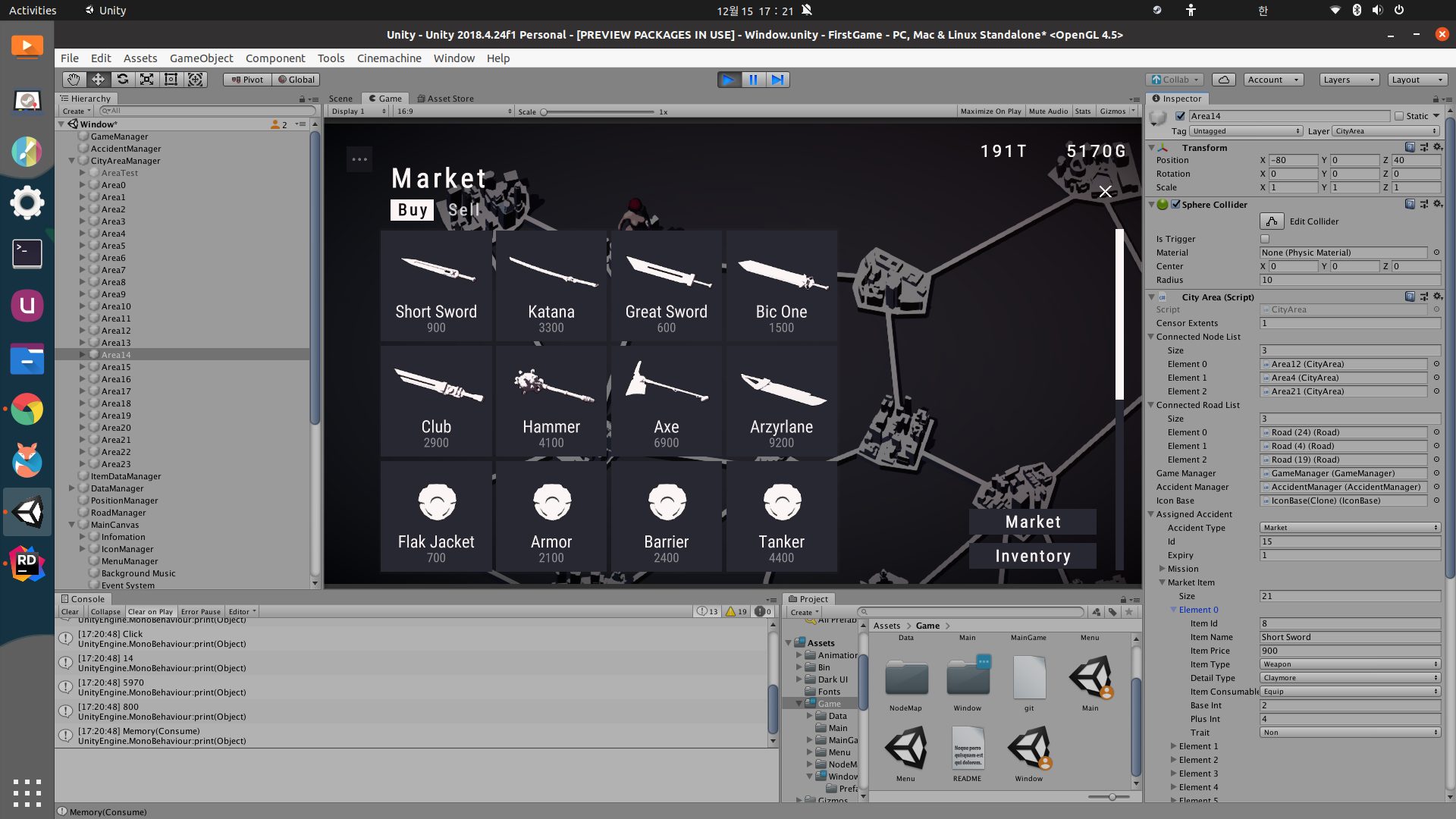1456x819 pixels.
Task: Select the Rotate tool in toolbar
Action: coord(122,80)
